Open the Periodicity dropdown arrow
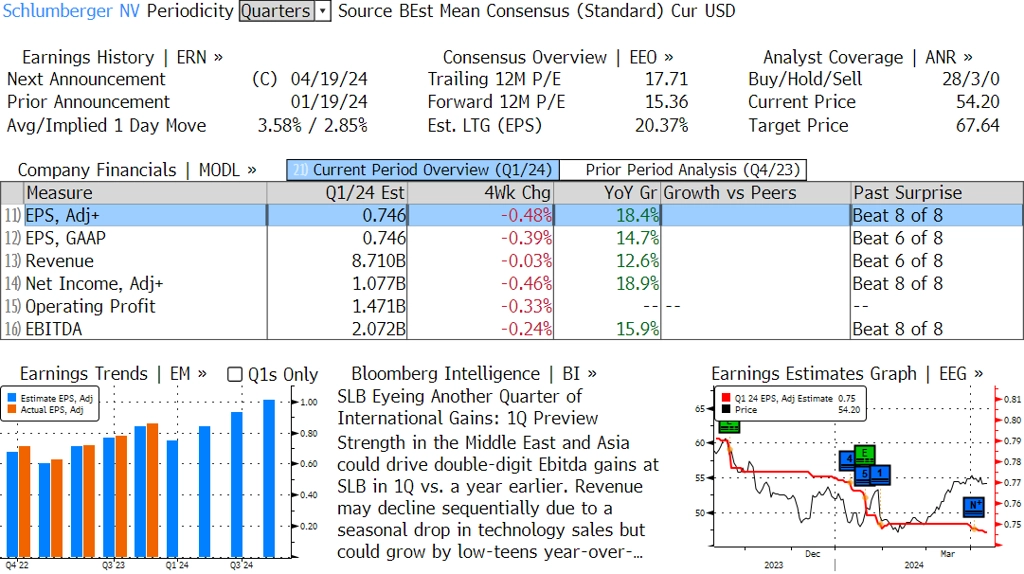The height and width of the screenshot is (574, 1024). [323, 11]
